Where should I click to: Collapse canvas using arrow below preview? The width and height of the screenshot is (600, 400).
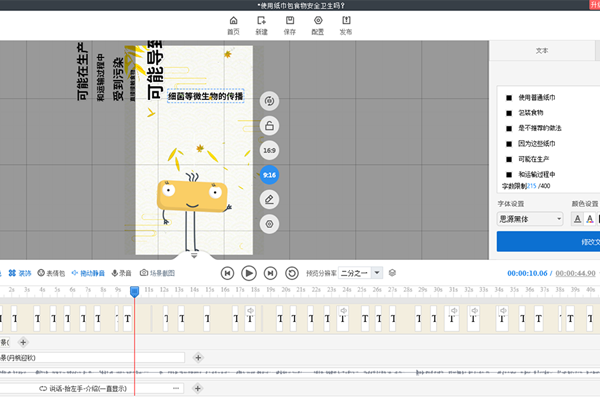pos(194,255)
